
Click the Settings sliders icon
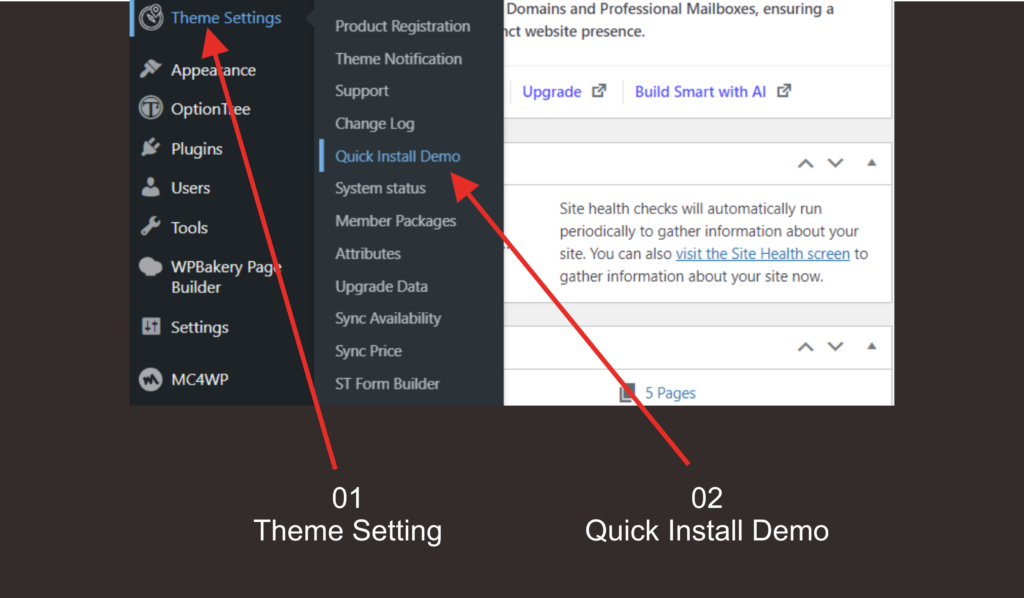pyautogui.click(x=152, y=327)
